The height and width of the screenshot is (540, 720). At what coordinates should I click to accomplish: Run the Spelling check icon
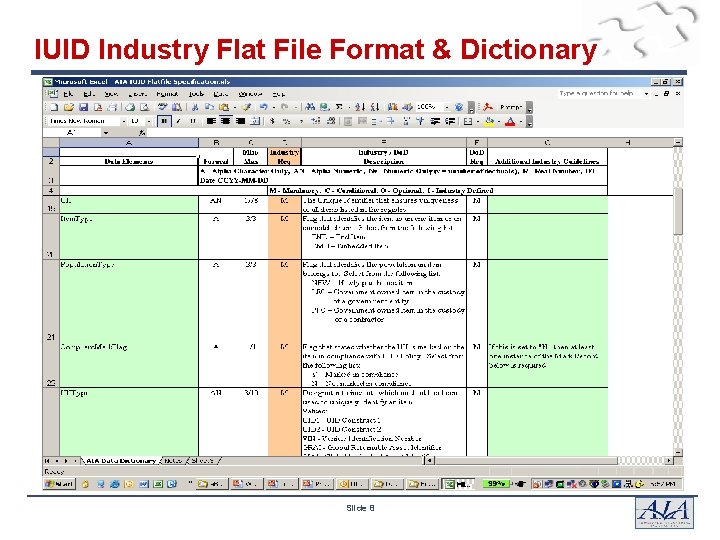pyautogui.click(x=163, y=107)
